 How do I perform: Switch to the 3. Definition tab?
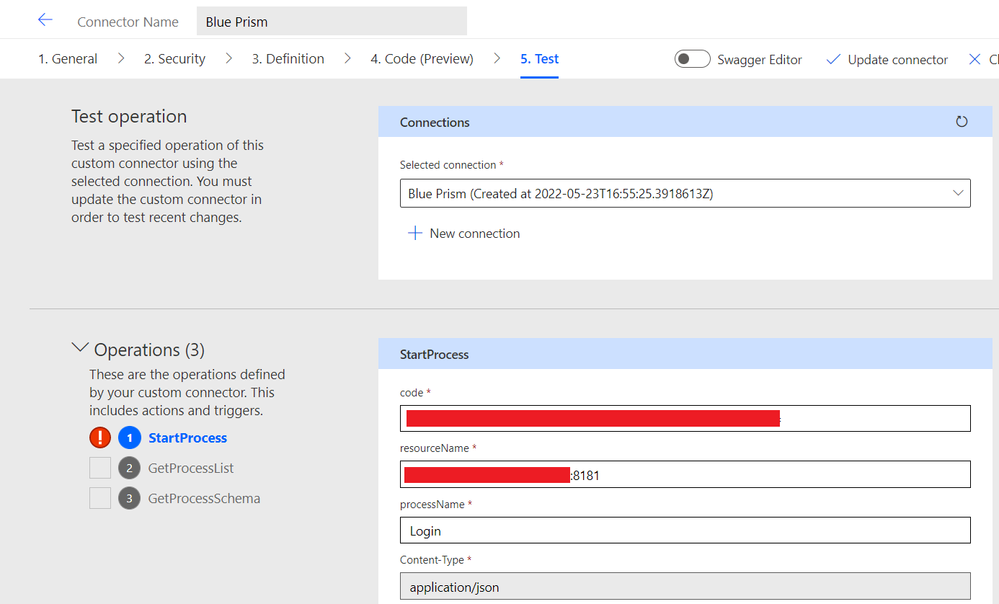287,59
